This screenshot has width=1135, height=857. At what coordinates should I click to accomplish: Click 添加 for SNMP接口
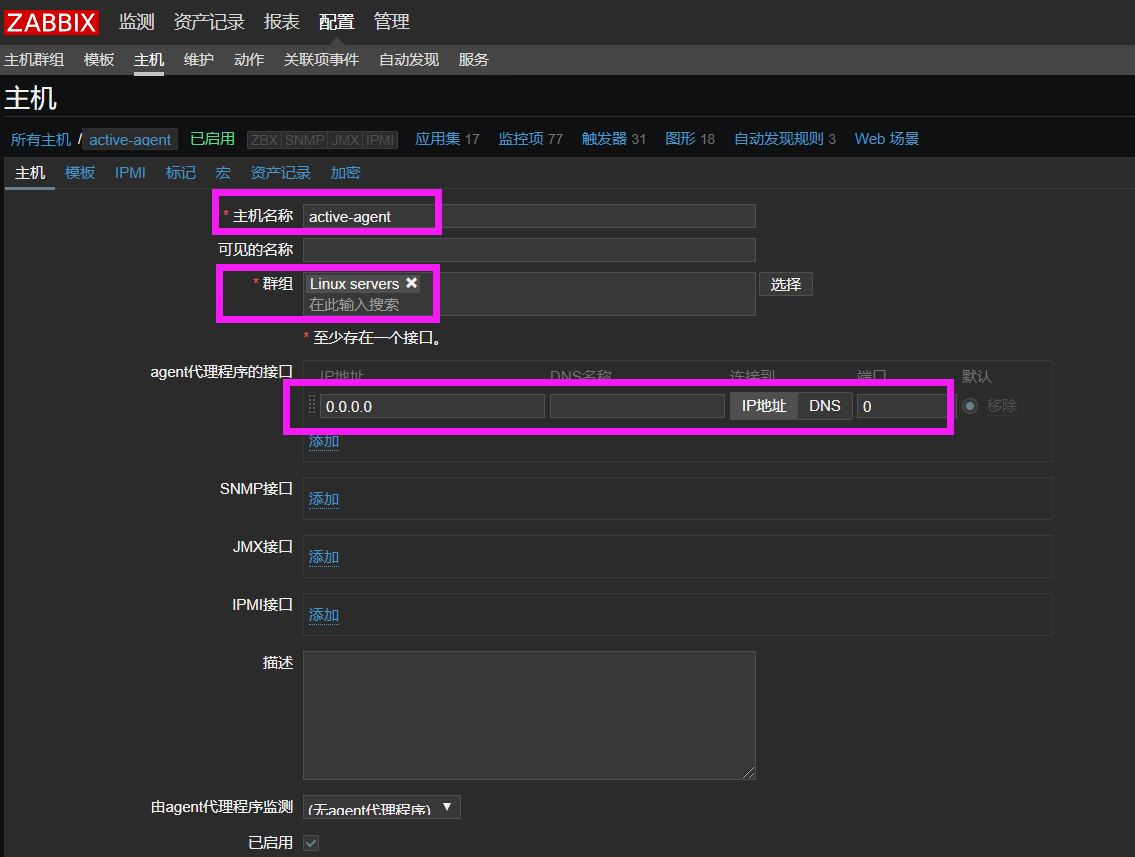[324, 499]
